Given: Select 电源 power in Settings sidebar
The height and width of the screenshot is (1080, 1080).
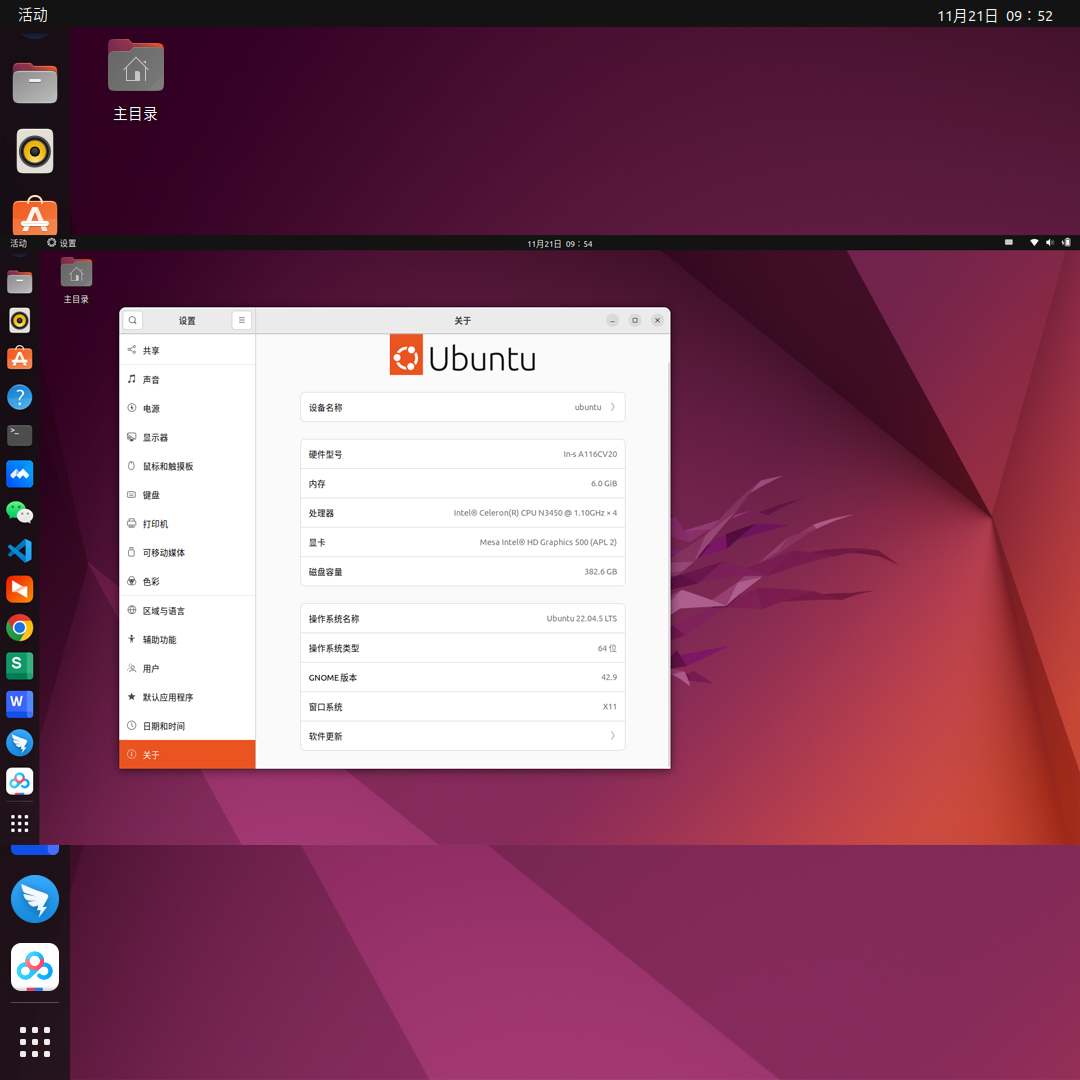Looking at the screenshot, I should point(187,408).
